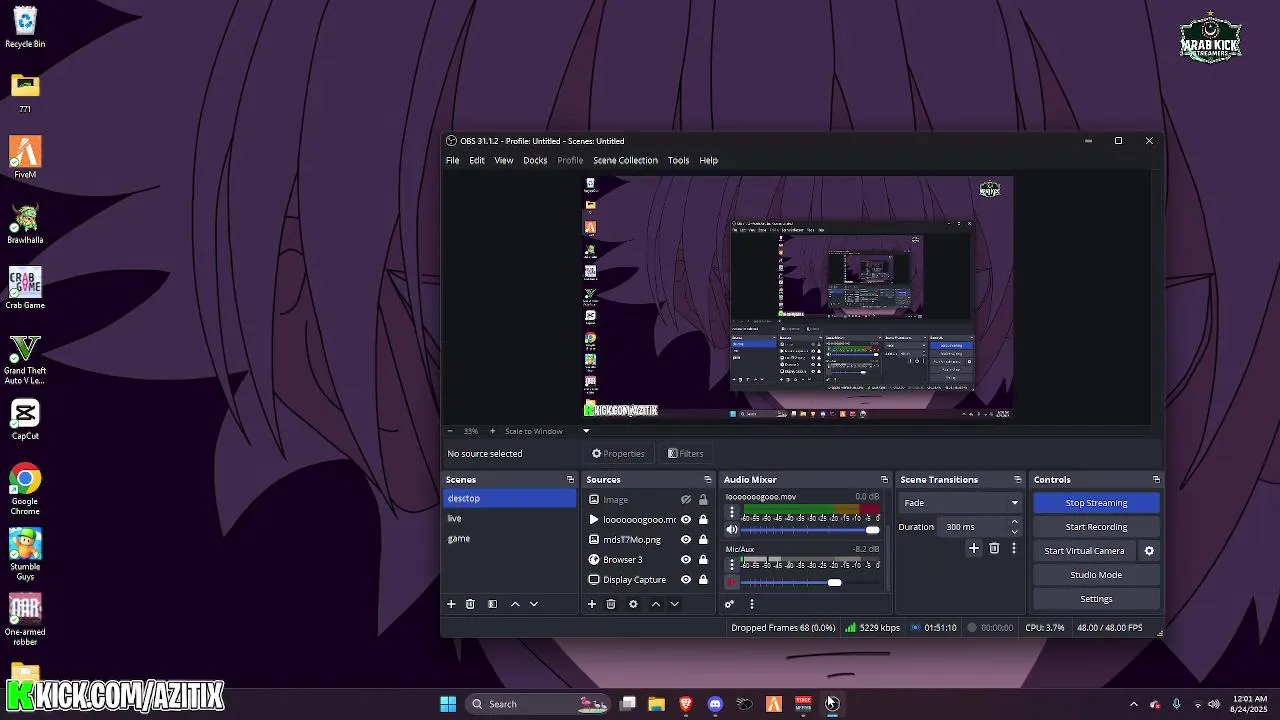Open the File menu

pos(453,160)
